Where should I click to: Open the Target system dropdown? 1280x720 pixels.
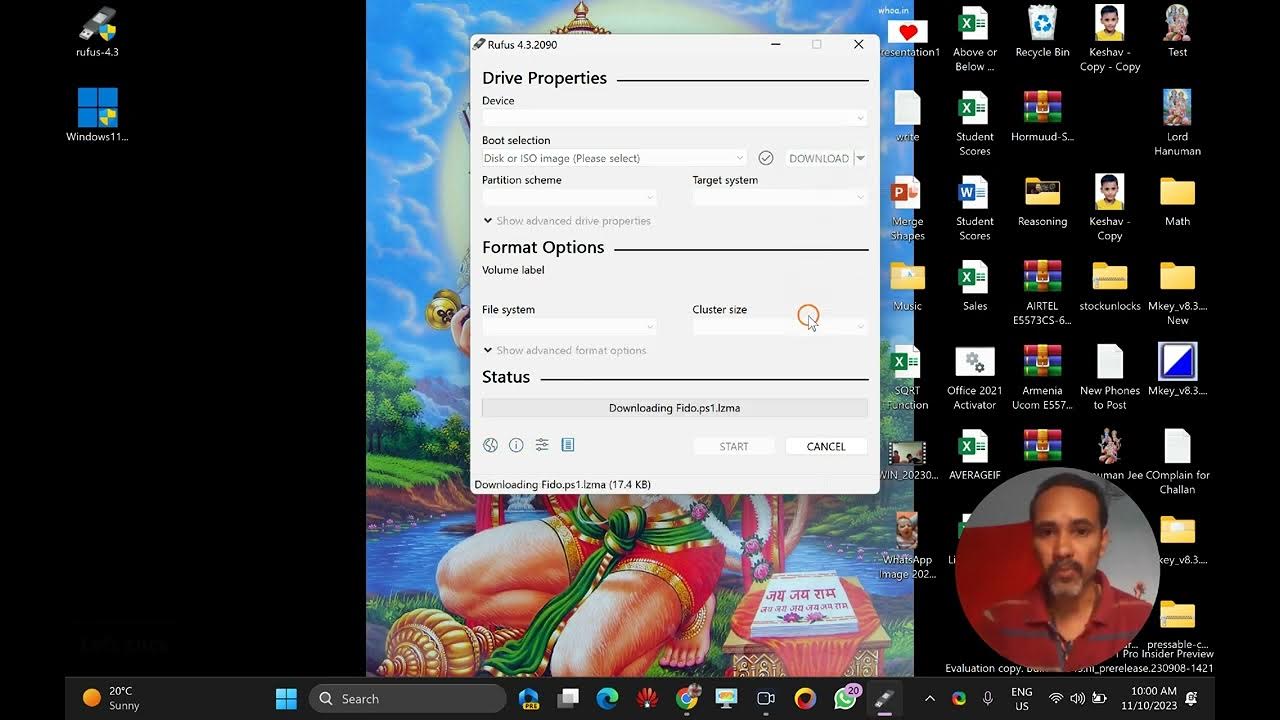tap(780, 198)
